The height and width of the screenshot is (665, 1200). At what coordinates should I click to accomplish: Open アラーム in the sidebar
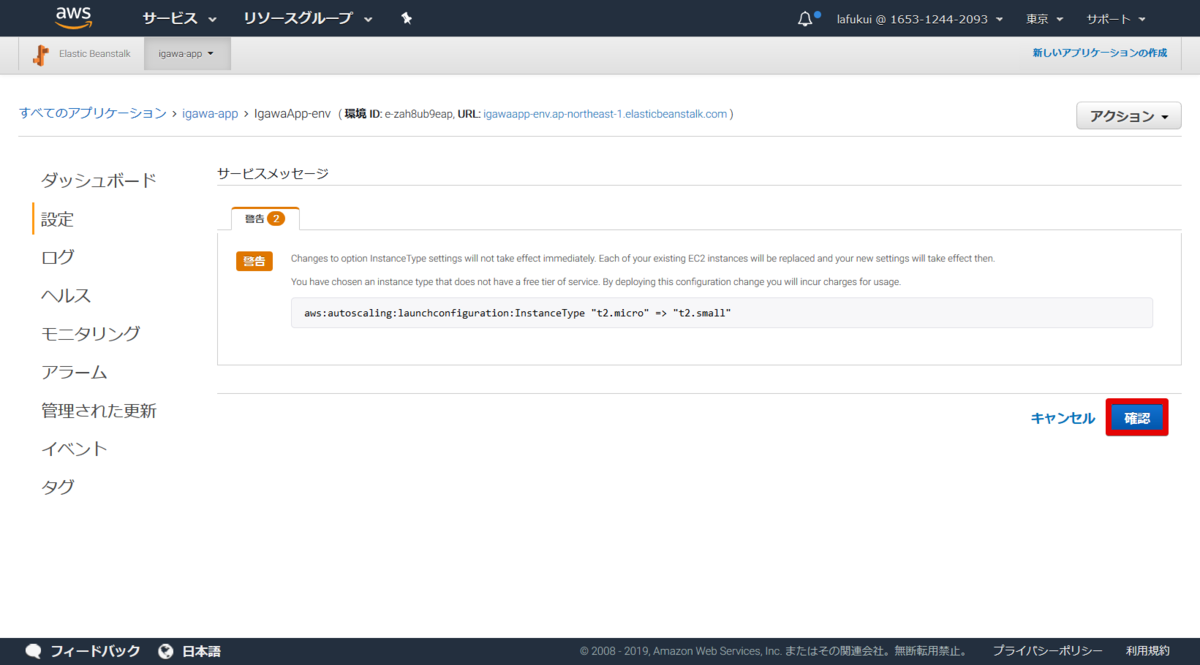(x=74, y=372)
